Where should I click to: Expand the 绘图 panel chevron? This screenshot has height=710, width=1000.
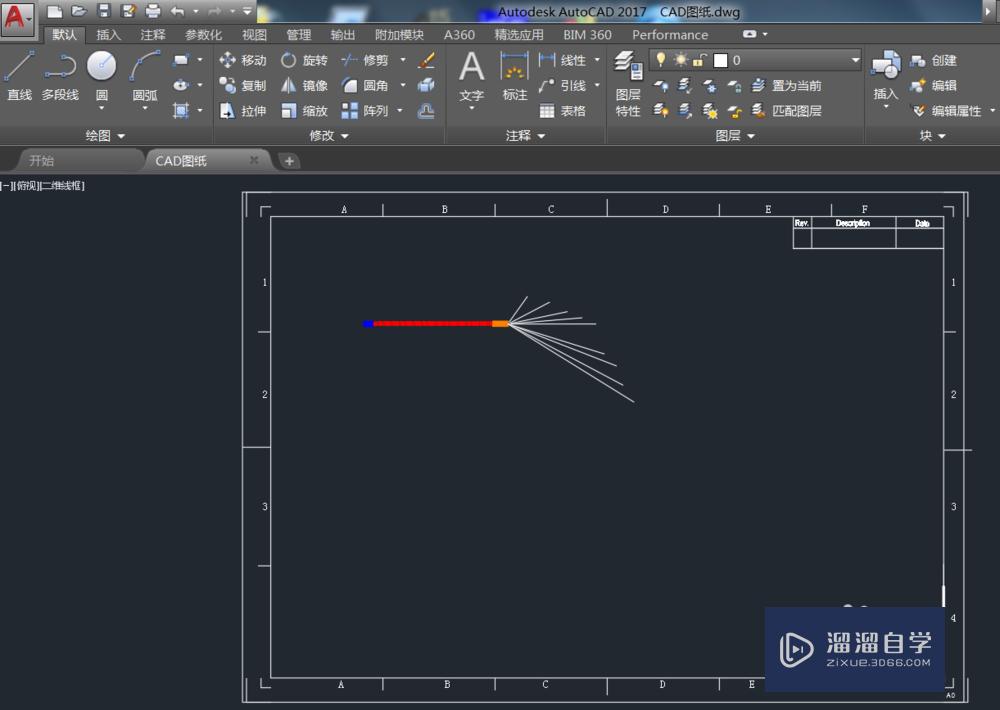coord(121,136)
